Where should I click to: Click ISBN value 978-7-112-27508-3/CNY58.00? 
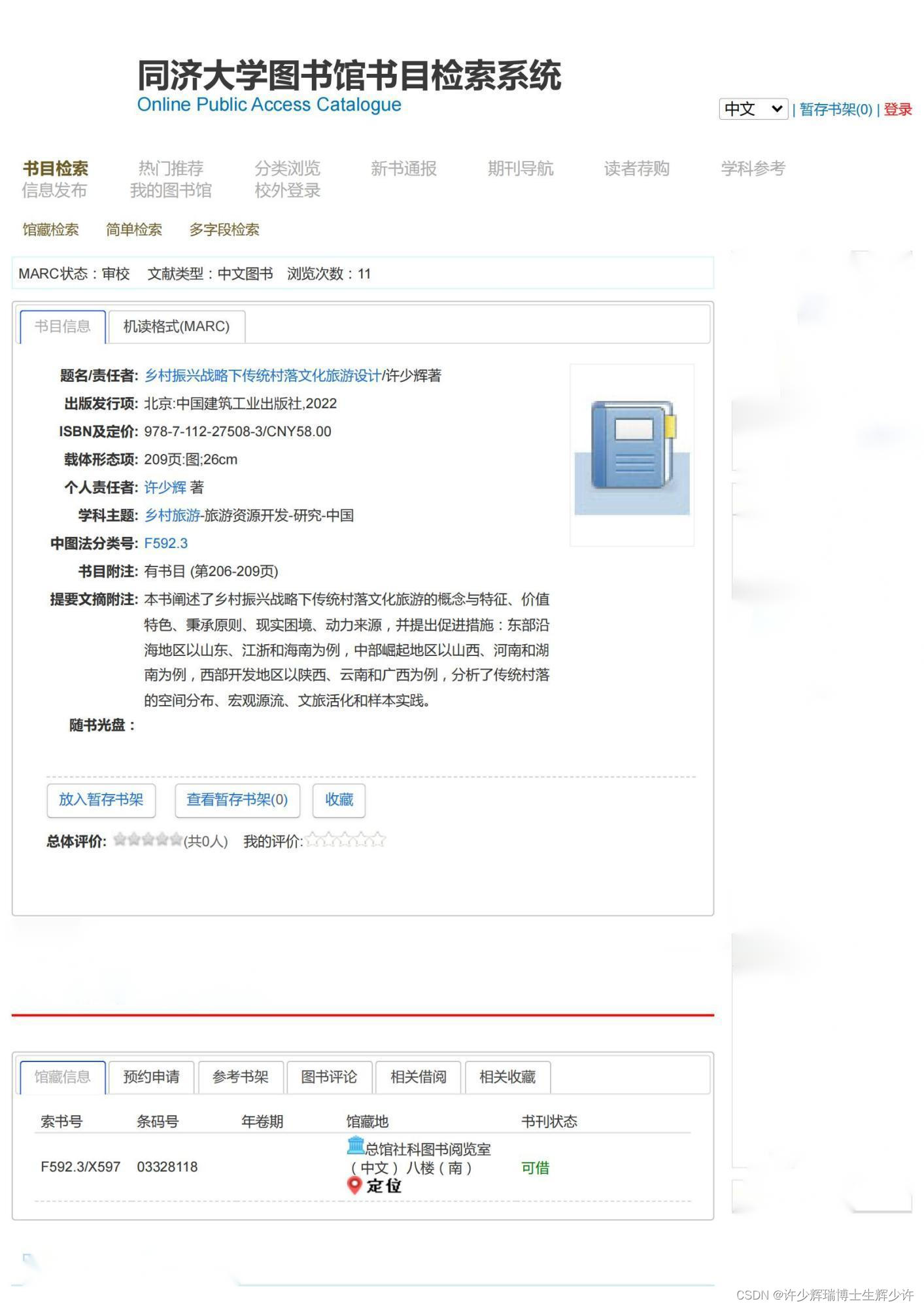(238, 432)
